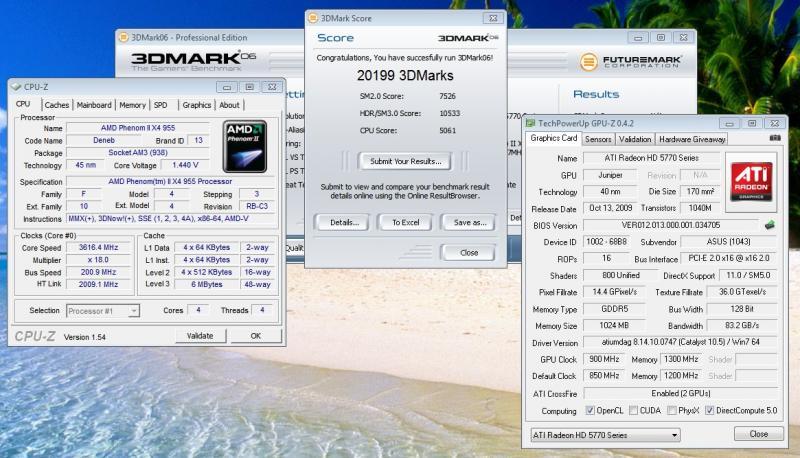This screenshot has height=458, width=800.
Task: Click Close in the 3DMark Score dialog
Action: coord(469,252)
